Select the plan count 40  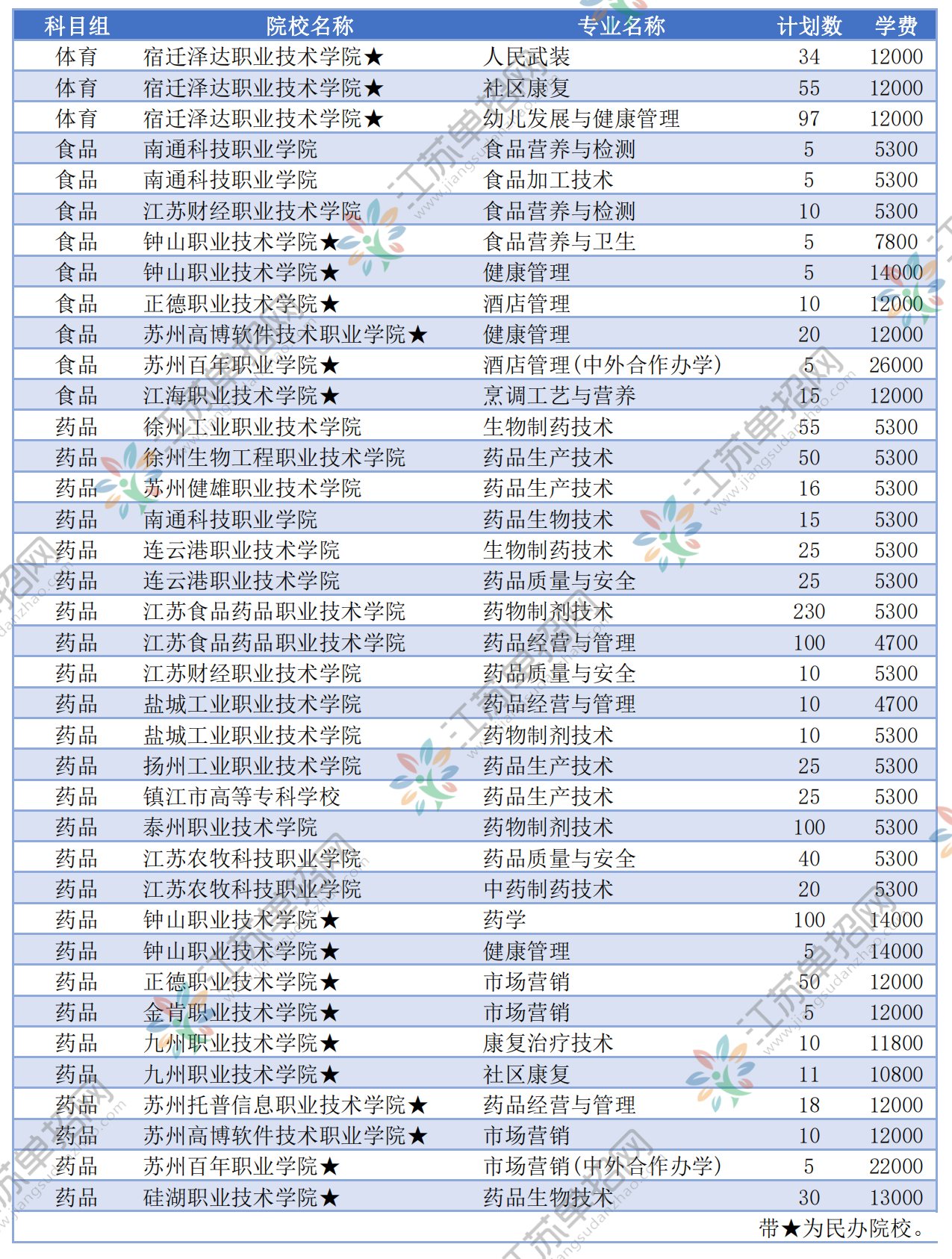coord(809,859)
